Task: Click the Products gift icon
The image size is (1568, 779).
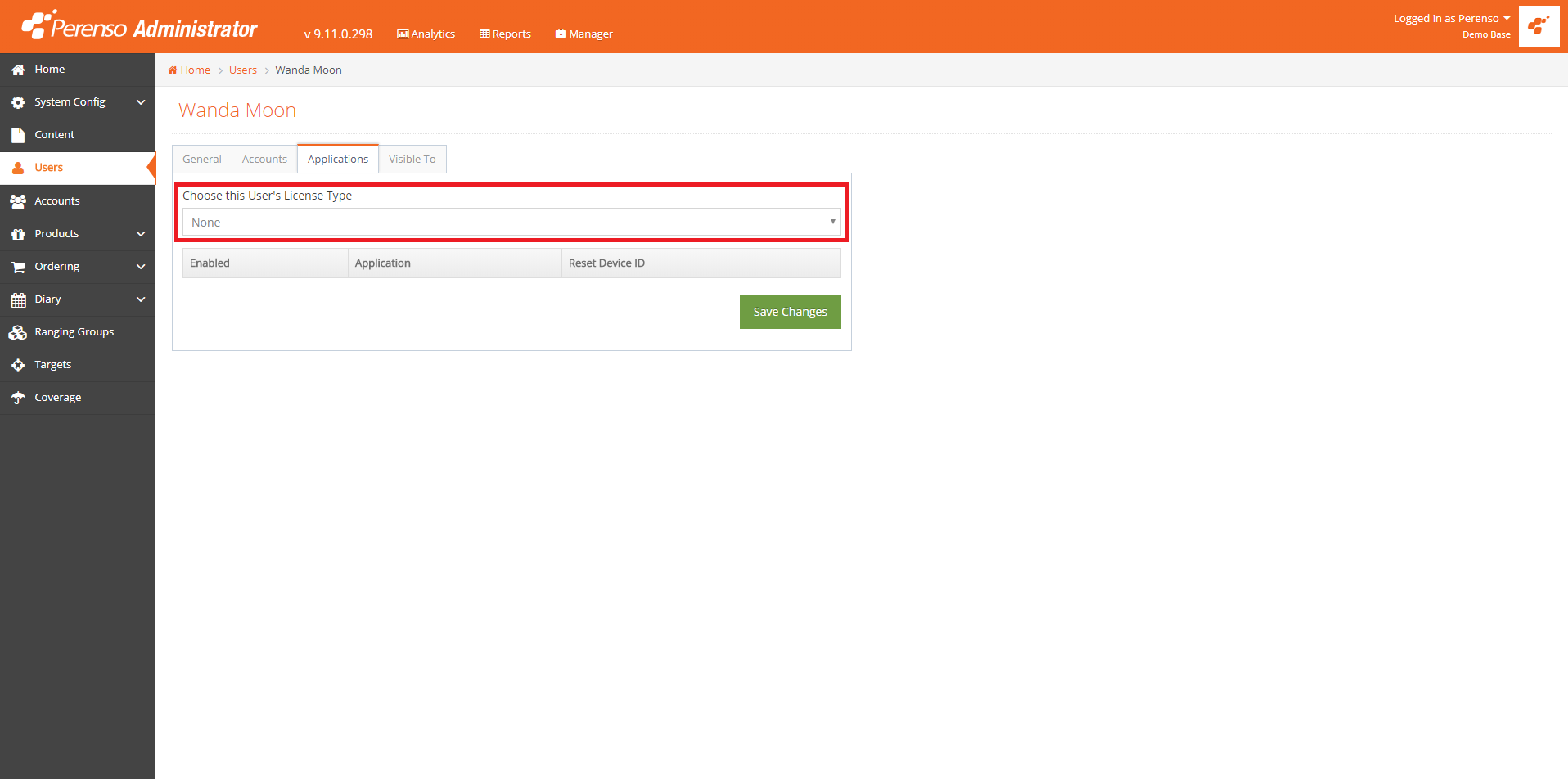Action: tap(18, 234)
